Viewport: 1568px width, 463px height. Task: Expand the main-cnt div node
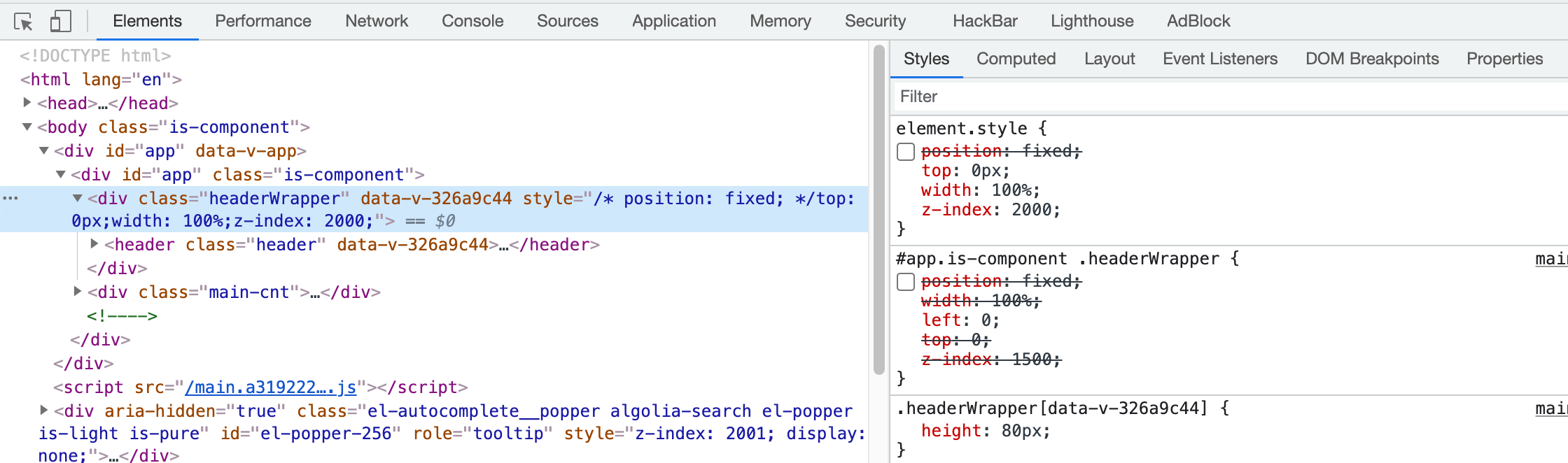coord(78,292)
